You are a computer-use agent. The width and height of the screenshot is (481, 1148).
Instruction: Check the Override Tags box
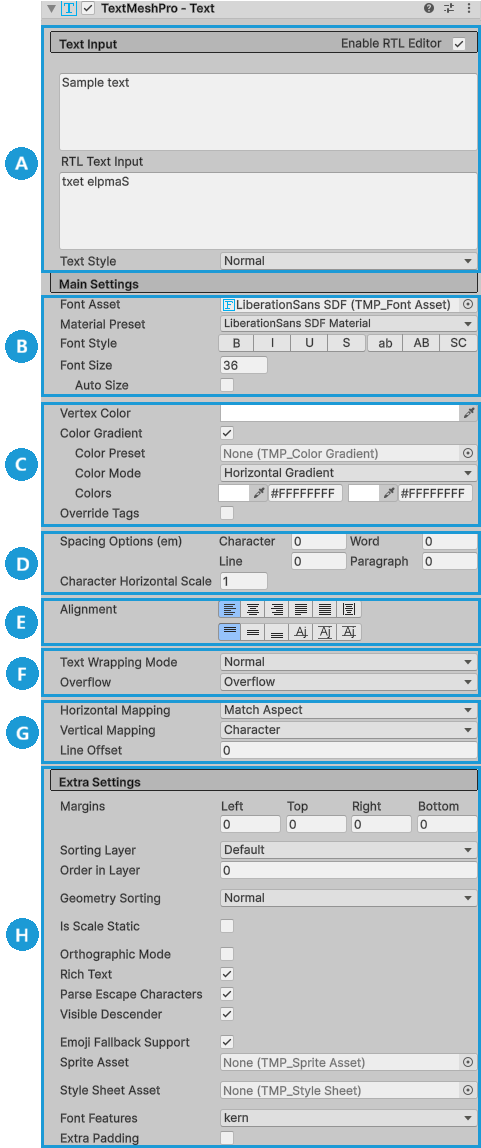(x=227, y=512)
